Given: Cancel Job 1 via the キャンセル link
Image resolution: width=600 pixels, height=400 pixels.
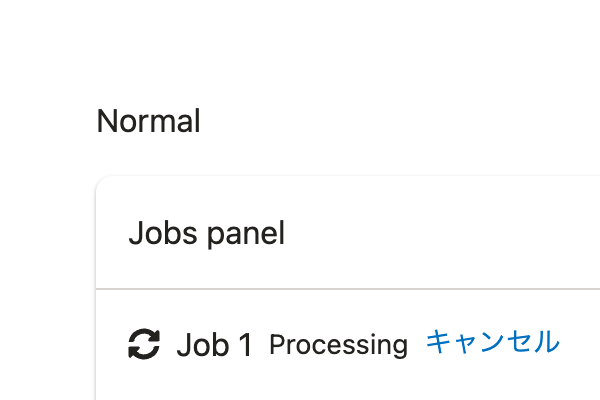Looking at the screenshot, I should click(x=493, y=342).
